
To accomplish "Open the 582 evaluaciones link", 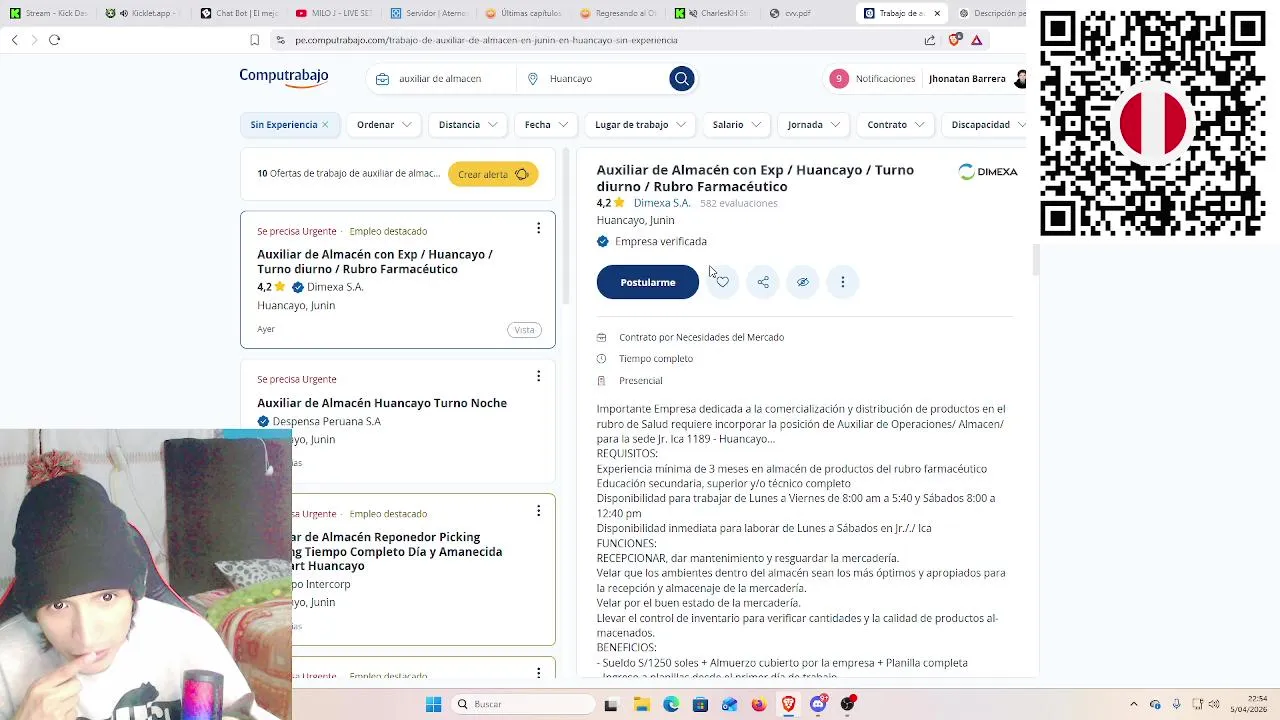I will click(738, 203).
